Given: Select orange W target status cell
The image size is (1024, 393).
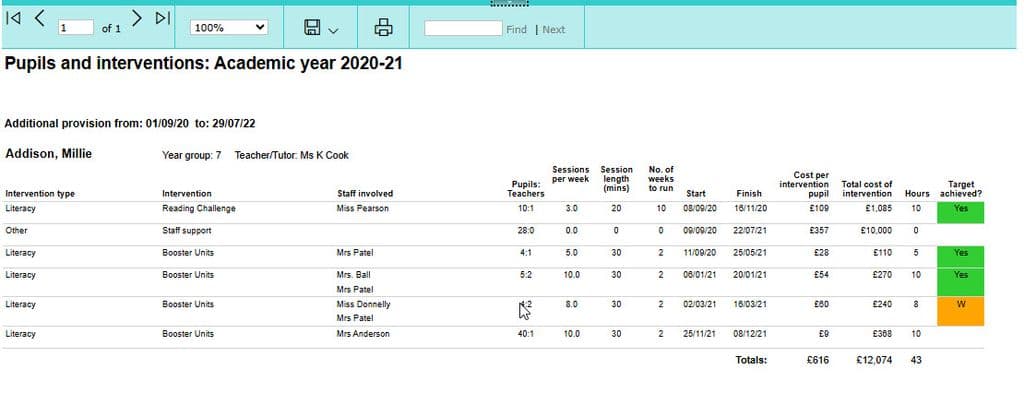Looking at the screenshot, I should coord(960,311).
